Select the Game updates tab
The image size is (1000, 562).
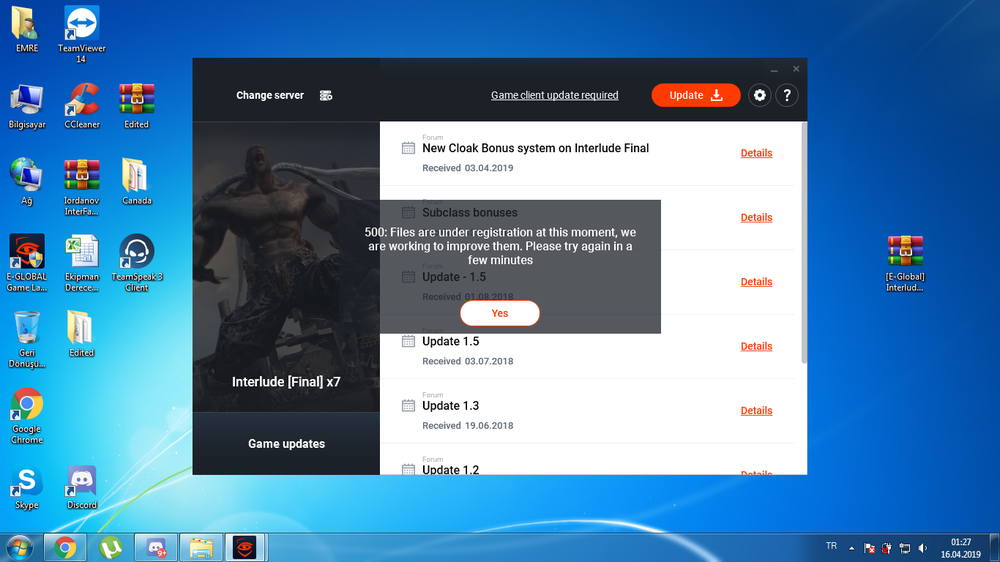point(286,443)
